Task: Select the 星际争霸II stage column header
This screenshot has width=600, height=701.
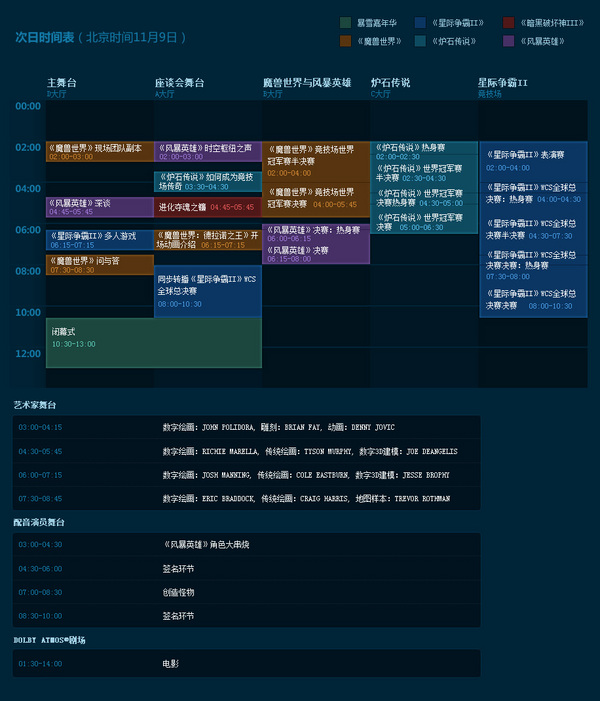Action: pos(502,82)
